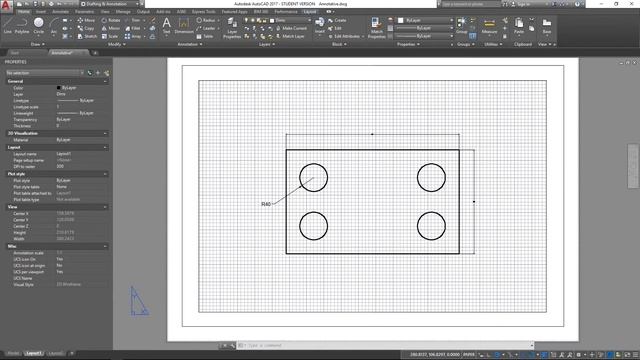Activate the Scale command
This screenshot has height=360, width=640.
click(x=110, y=36)
